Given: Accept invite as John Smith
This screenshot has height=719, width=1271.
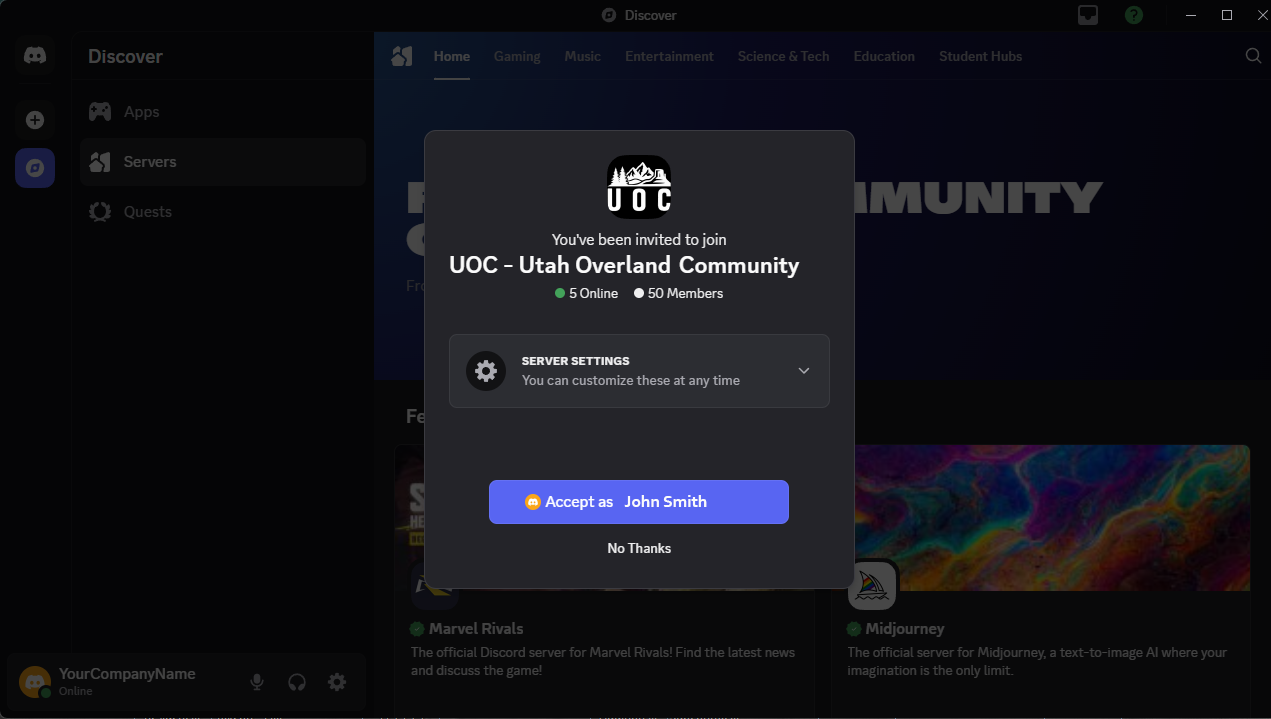Looking at the screenshot, I should tap(639, 502).
